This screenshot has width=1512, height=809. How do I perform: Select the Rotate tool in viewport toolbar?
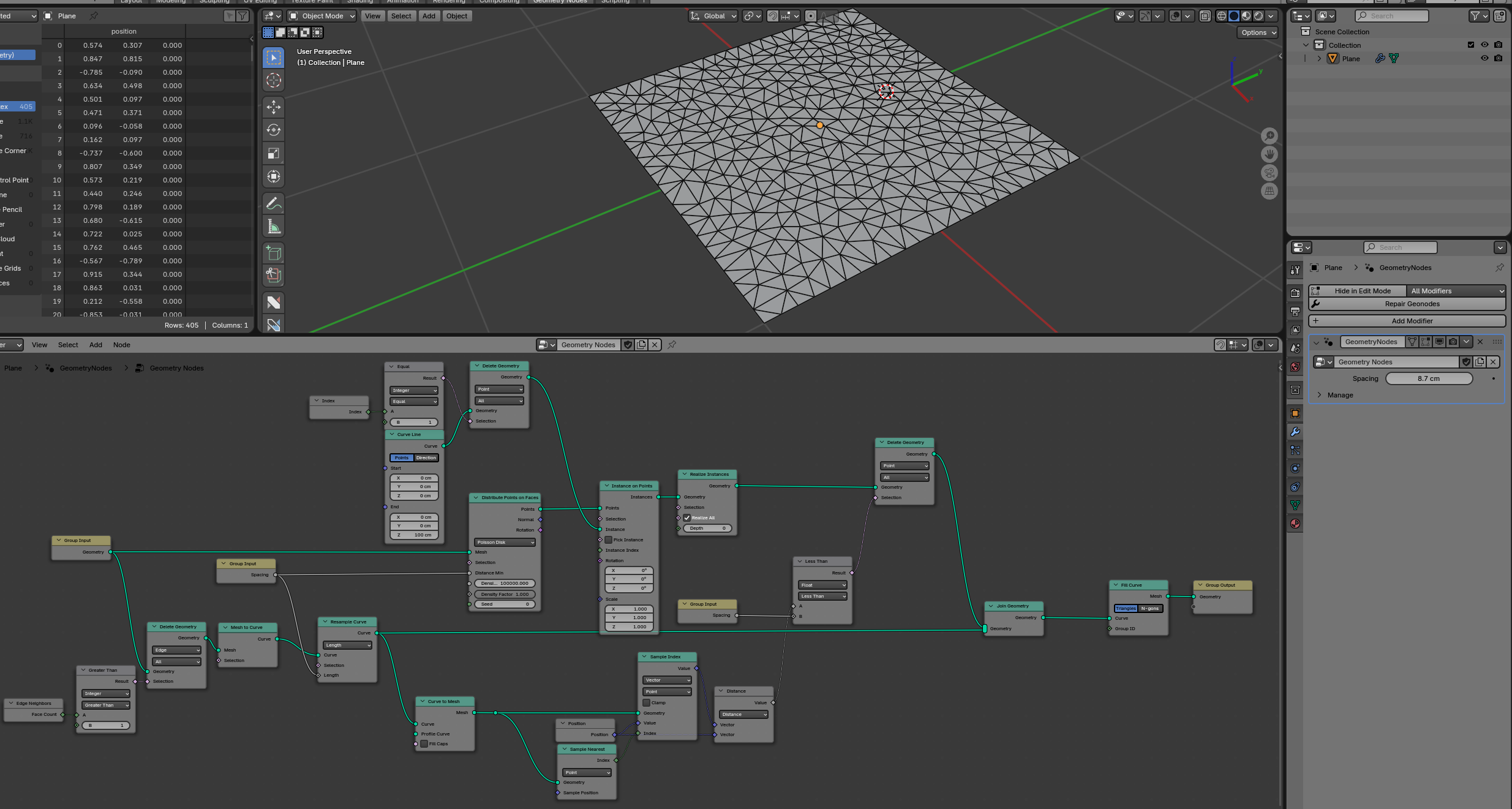click(274, 130)
